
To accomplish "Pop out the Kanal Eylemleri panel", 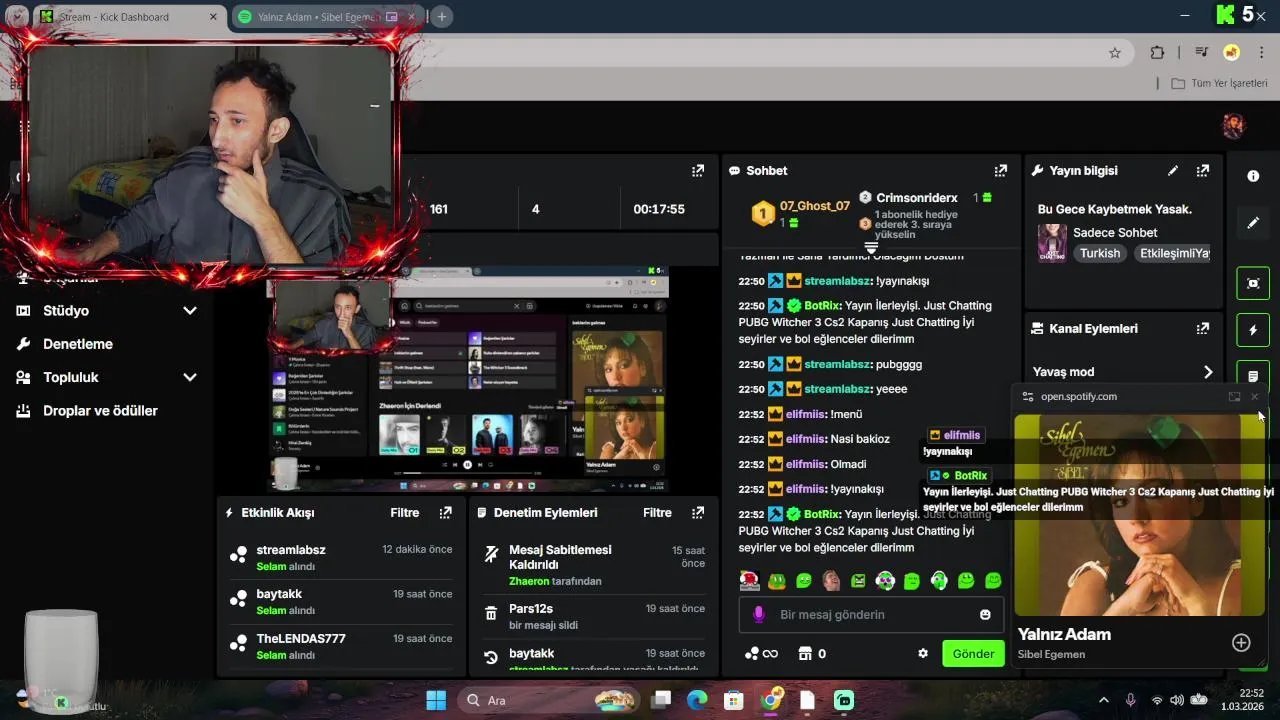I will pyautogui.click(x=1203, y=328).
